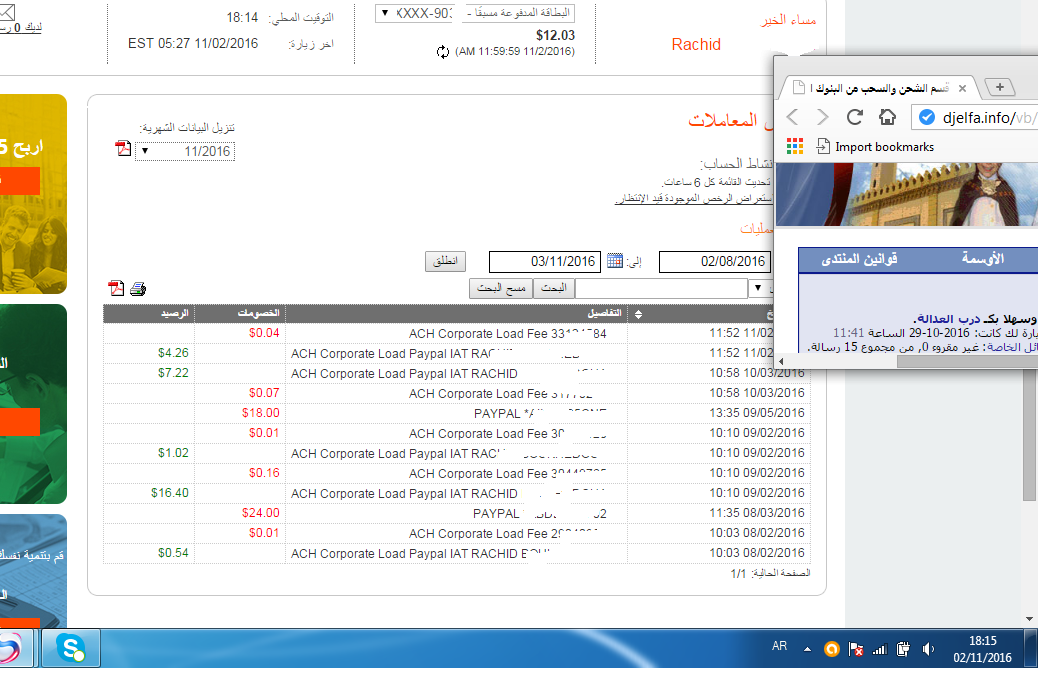Open the dropdown arrow beside the search field

(758, 288)
